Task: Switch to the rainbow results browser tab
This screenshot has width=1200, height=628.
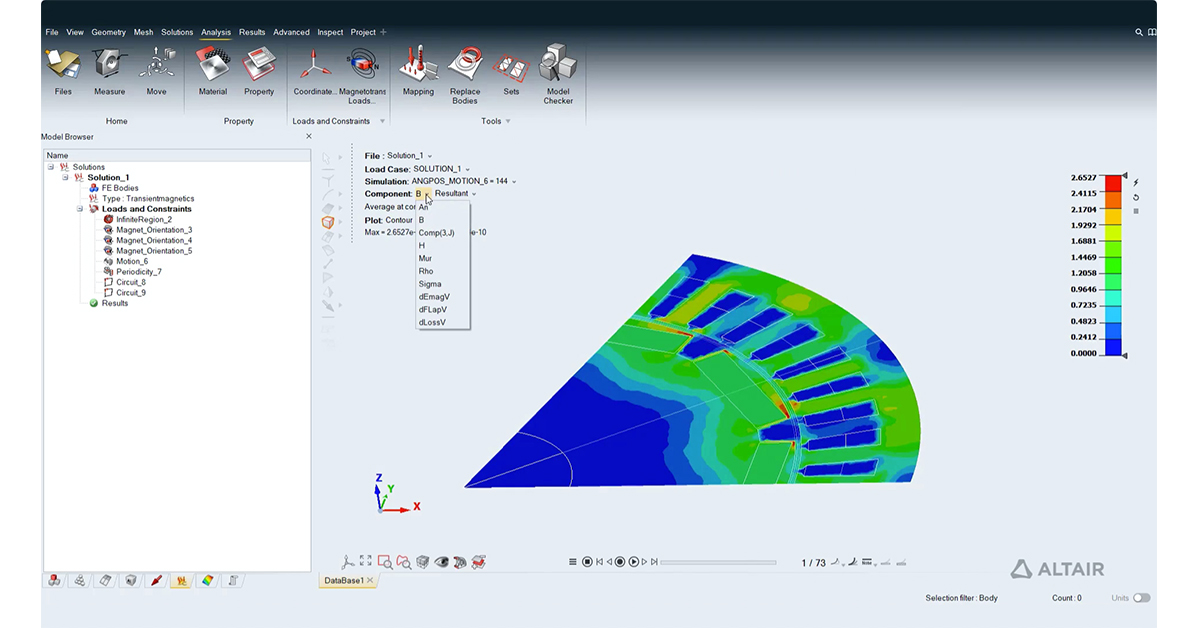Action: [207, 580]
